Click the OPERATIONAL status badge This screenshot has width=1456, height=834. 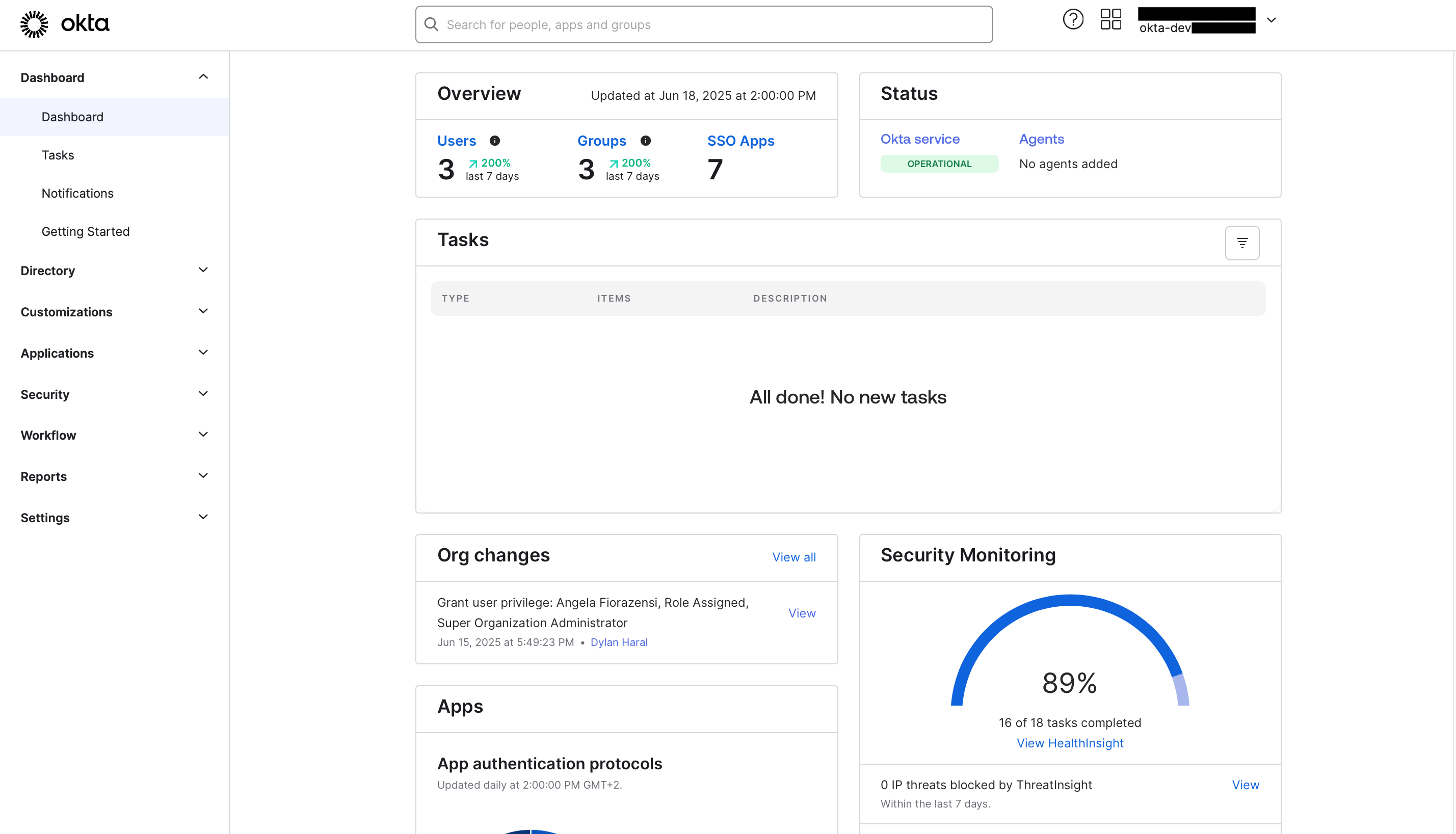point(939,164)
